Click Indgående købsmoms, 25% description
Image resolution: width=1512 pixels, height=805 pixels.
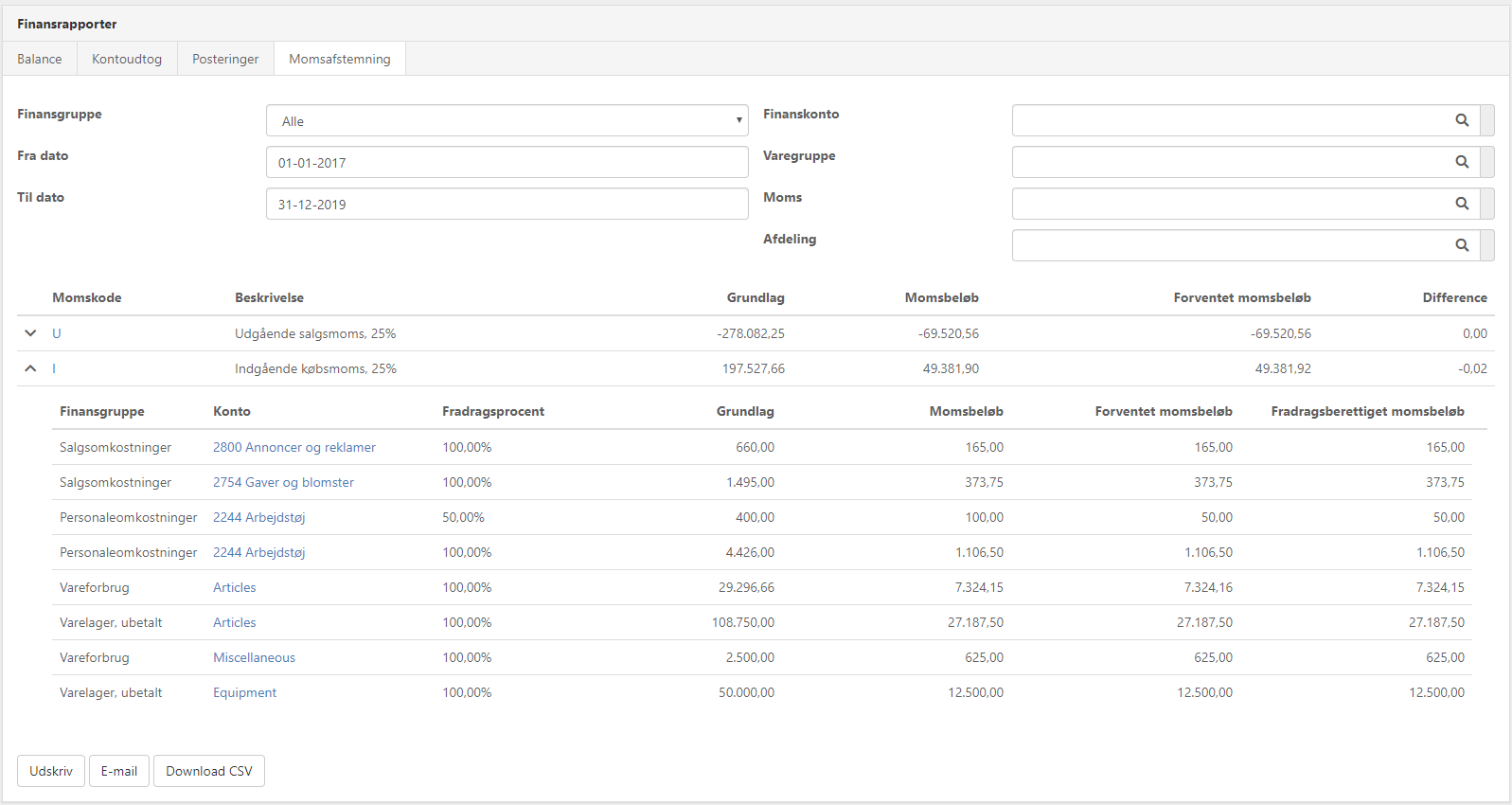pyautogui.click(x=315, y=368)
